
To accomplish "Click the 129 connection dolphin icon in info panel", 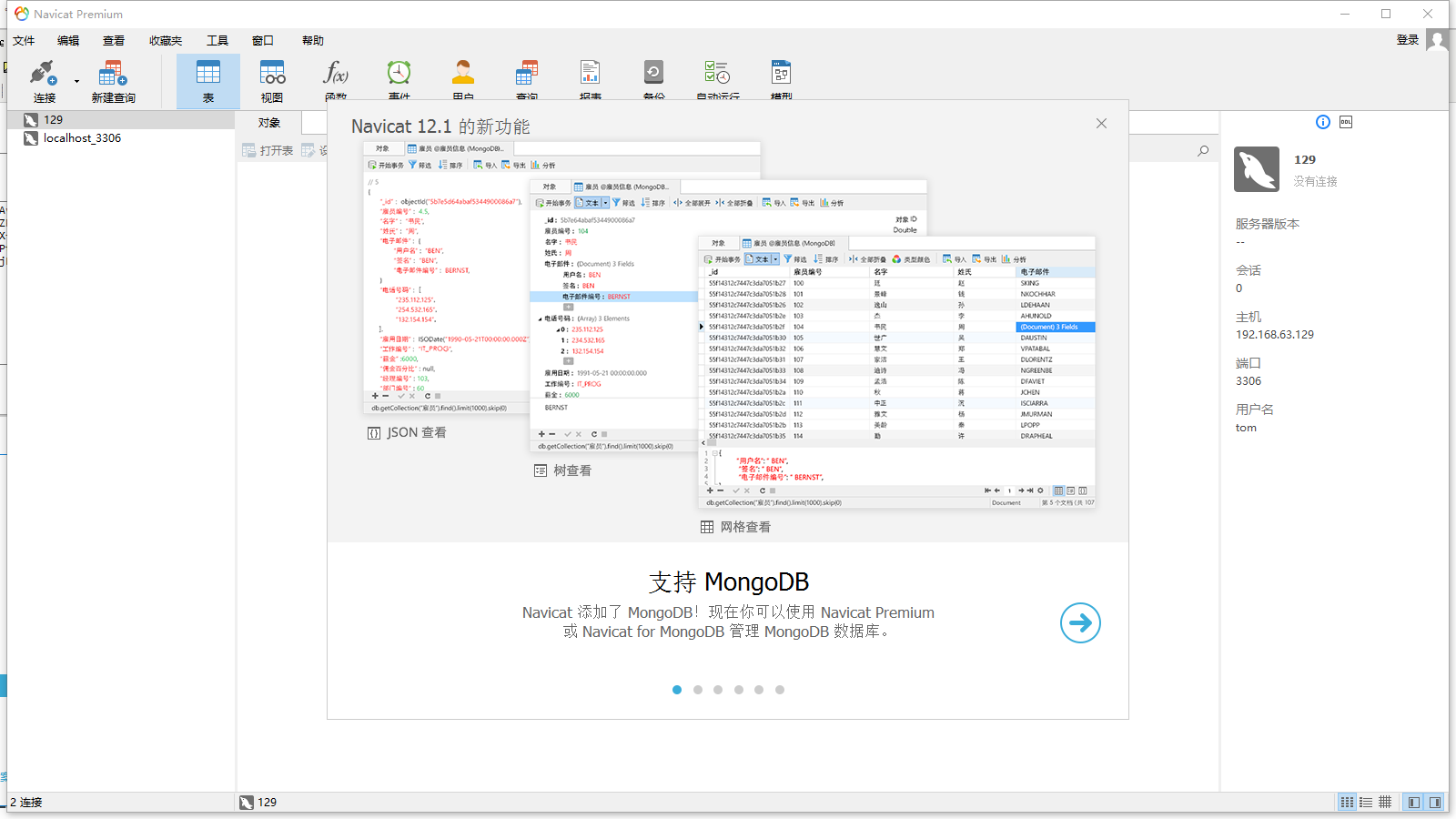I will click(1257, 169).
